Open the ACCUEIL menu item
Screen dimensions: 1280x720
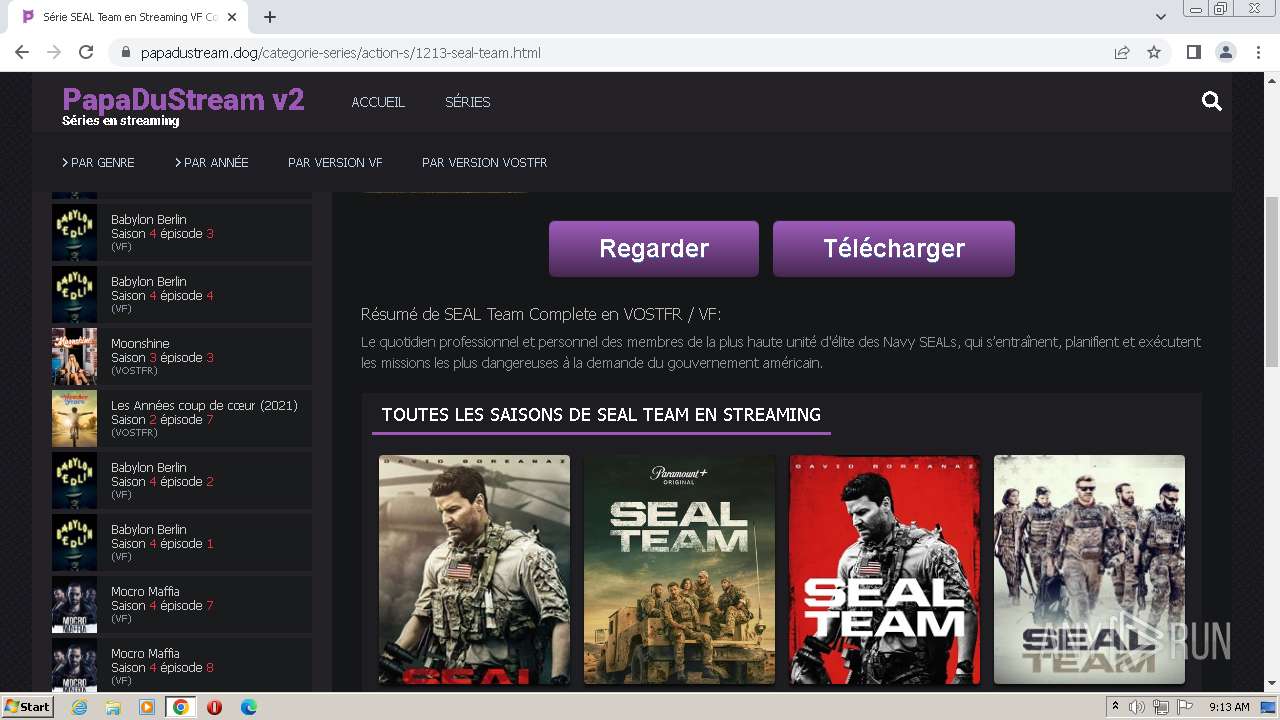click(378, 102)
